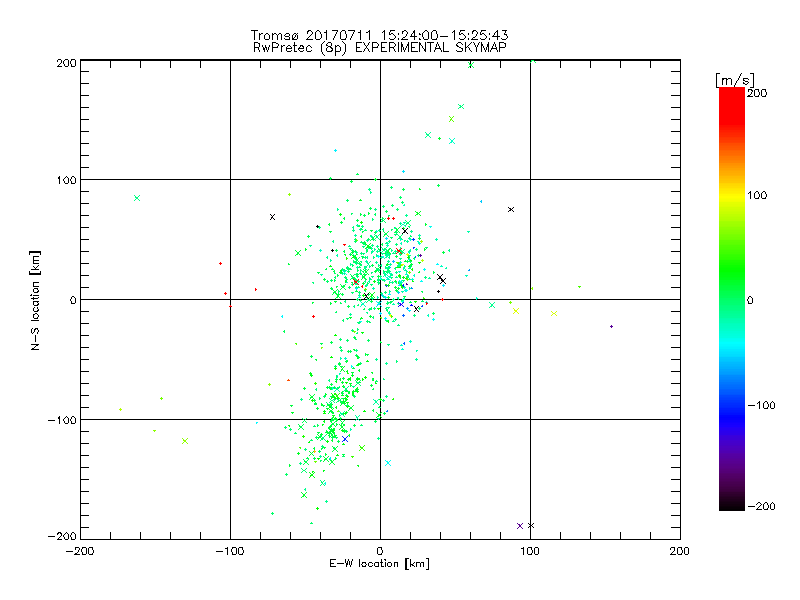Screen dimensions: 800x600
Task: Click the N-S axis tick label '-200'
Action: tap(62, 536)
